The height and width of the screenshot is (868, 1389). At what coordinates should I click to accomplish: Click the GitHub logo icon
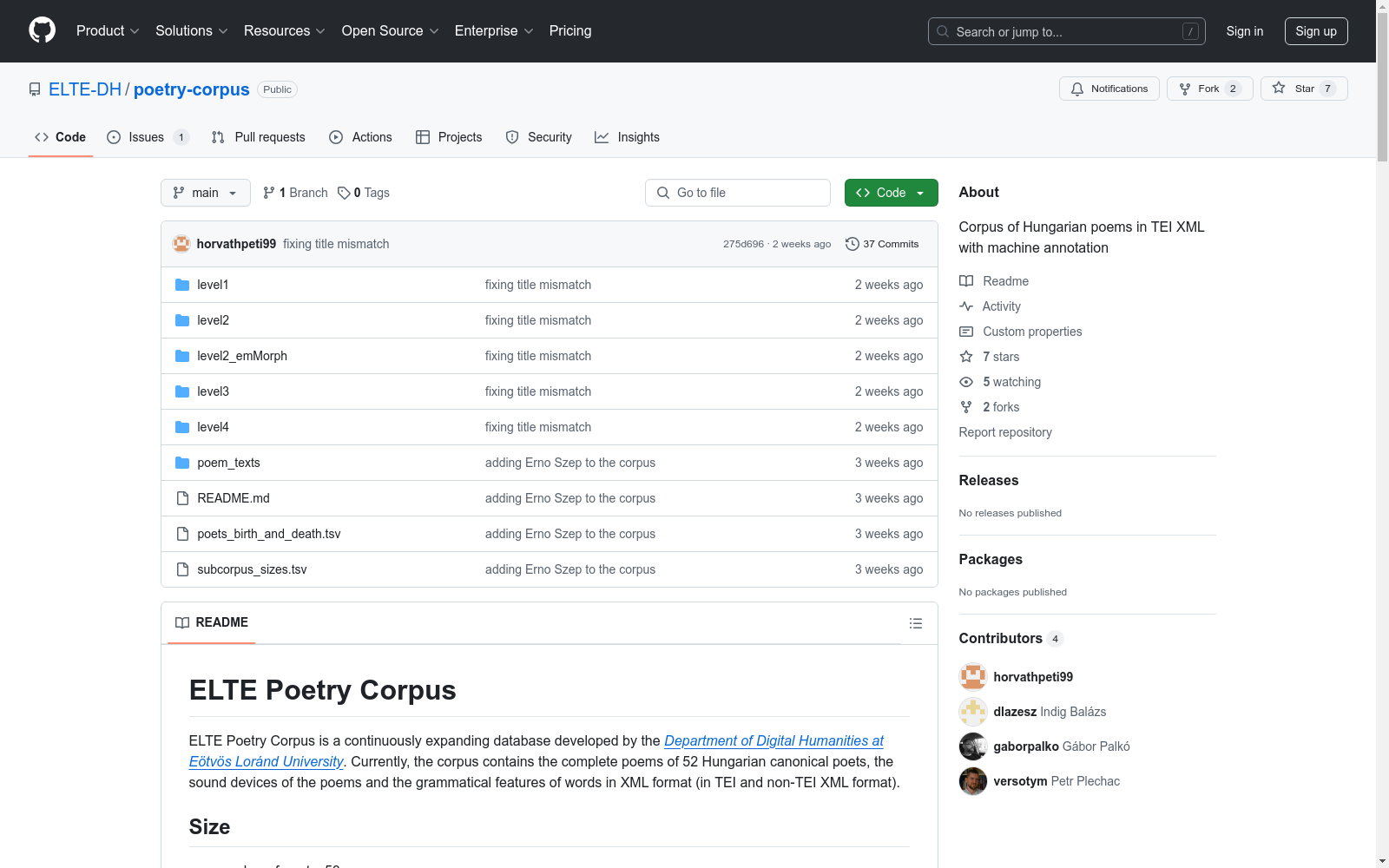click(x=42, y=30)
